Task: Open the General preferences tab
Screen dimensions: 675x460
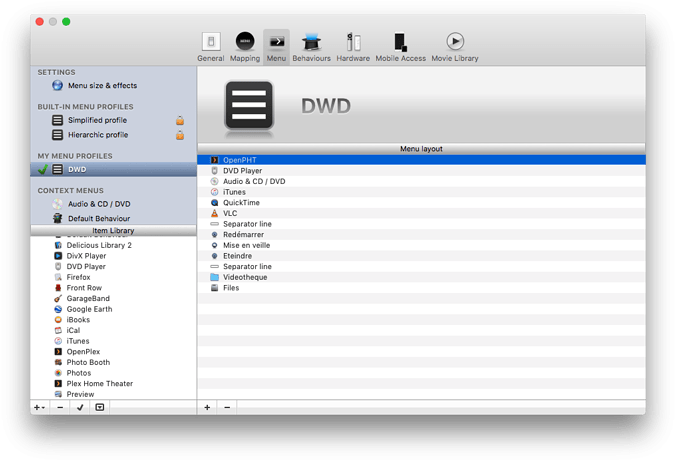Action: [211, 46]
